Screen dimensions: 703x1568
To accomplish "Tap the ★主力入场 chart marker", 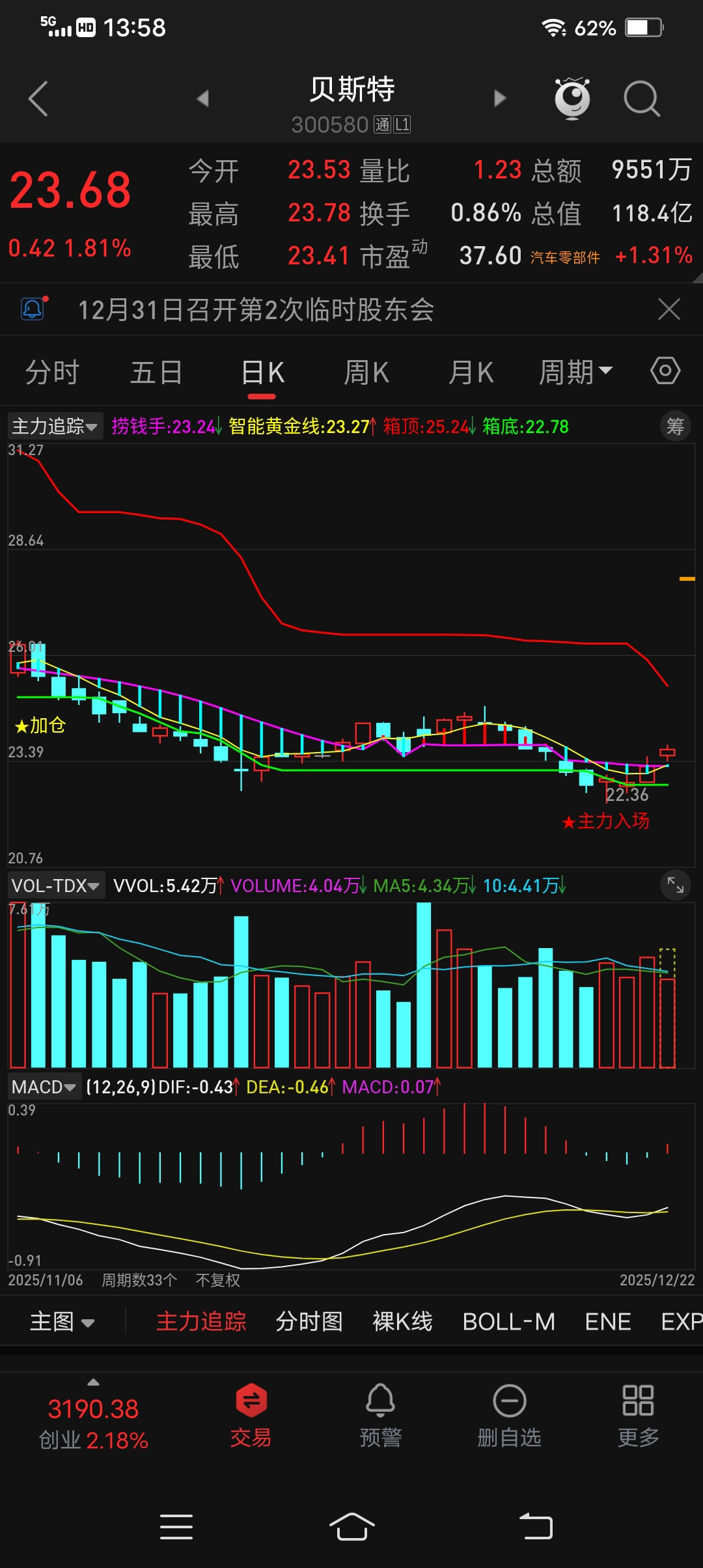I will point(605,821).
